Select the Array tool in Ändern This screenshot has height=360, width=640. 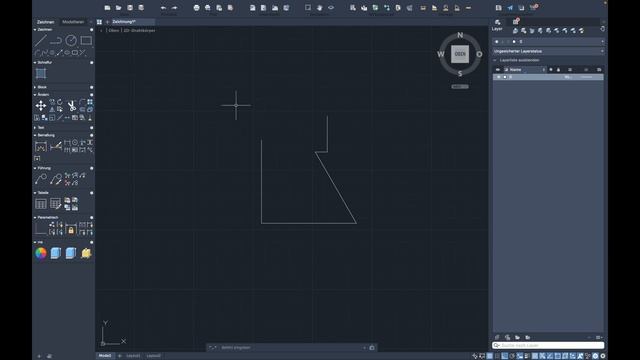pos(90,102)
